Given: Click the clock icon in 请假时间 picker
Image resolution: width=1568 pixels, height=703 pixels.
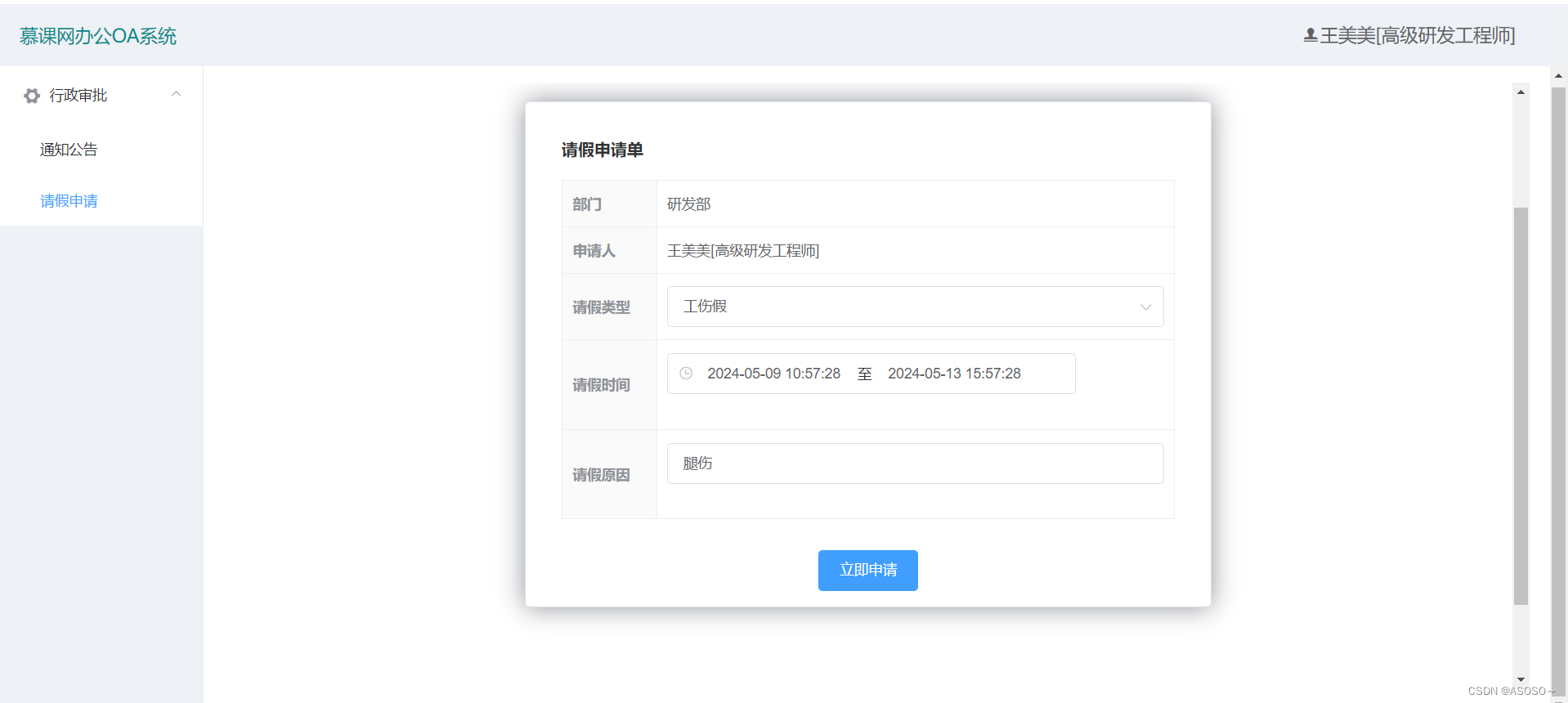Looking at the screenshot, I should tap(686, 373).
